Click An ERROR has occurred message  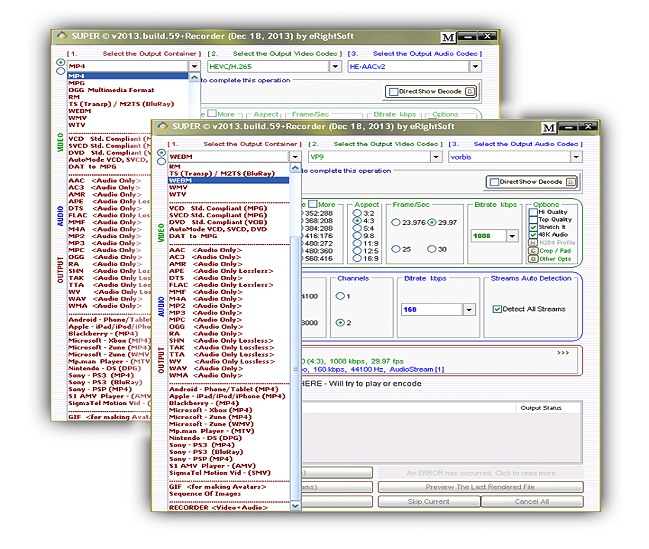coord(481,473)
